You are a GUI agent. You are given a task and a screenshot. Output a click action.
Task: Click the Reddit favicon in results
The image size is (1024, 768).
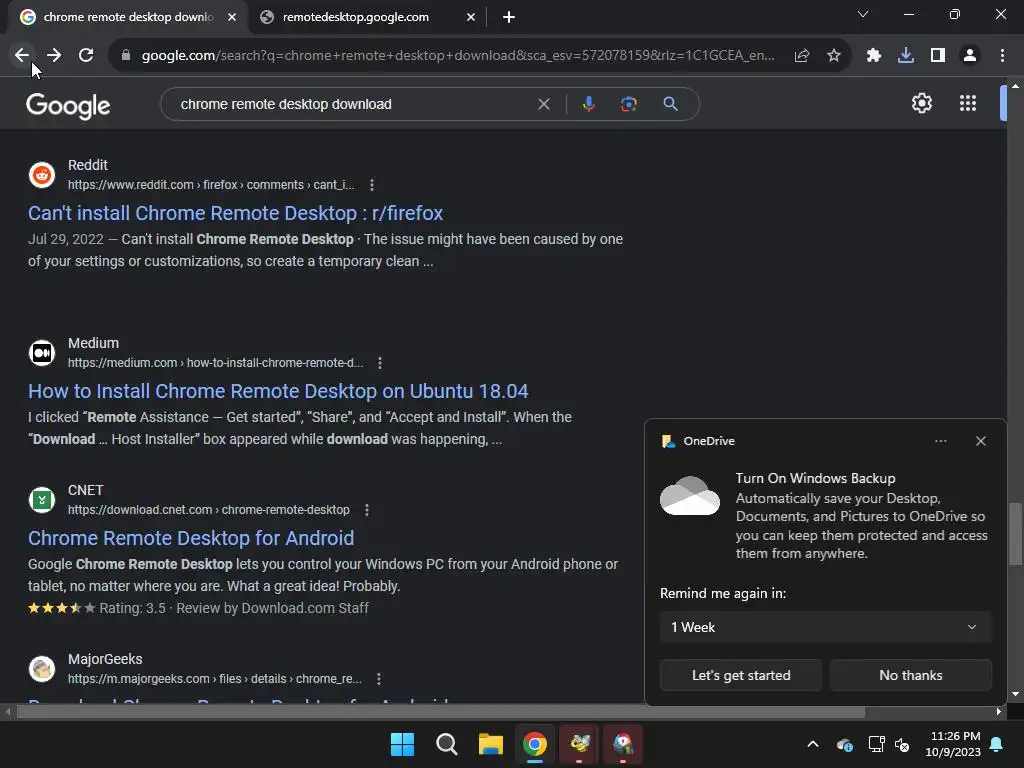42,175
